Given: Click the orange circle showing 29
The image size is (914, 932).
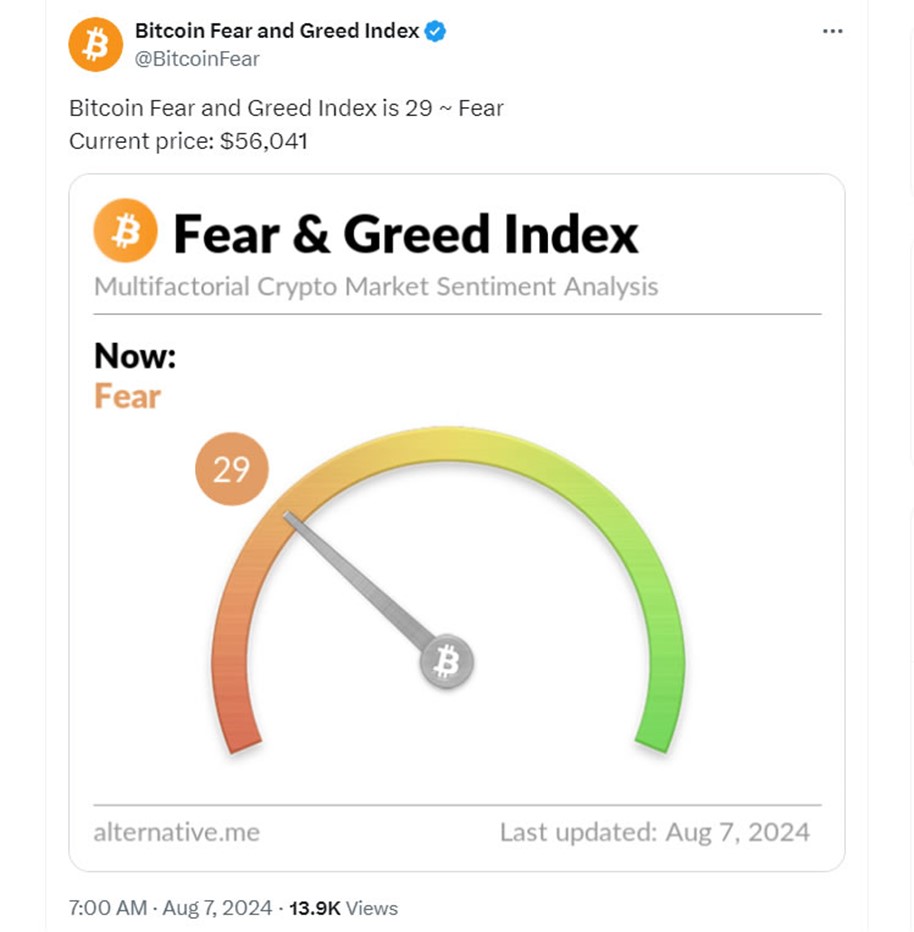Looking at the screenshot, I should pos(232,469).
